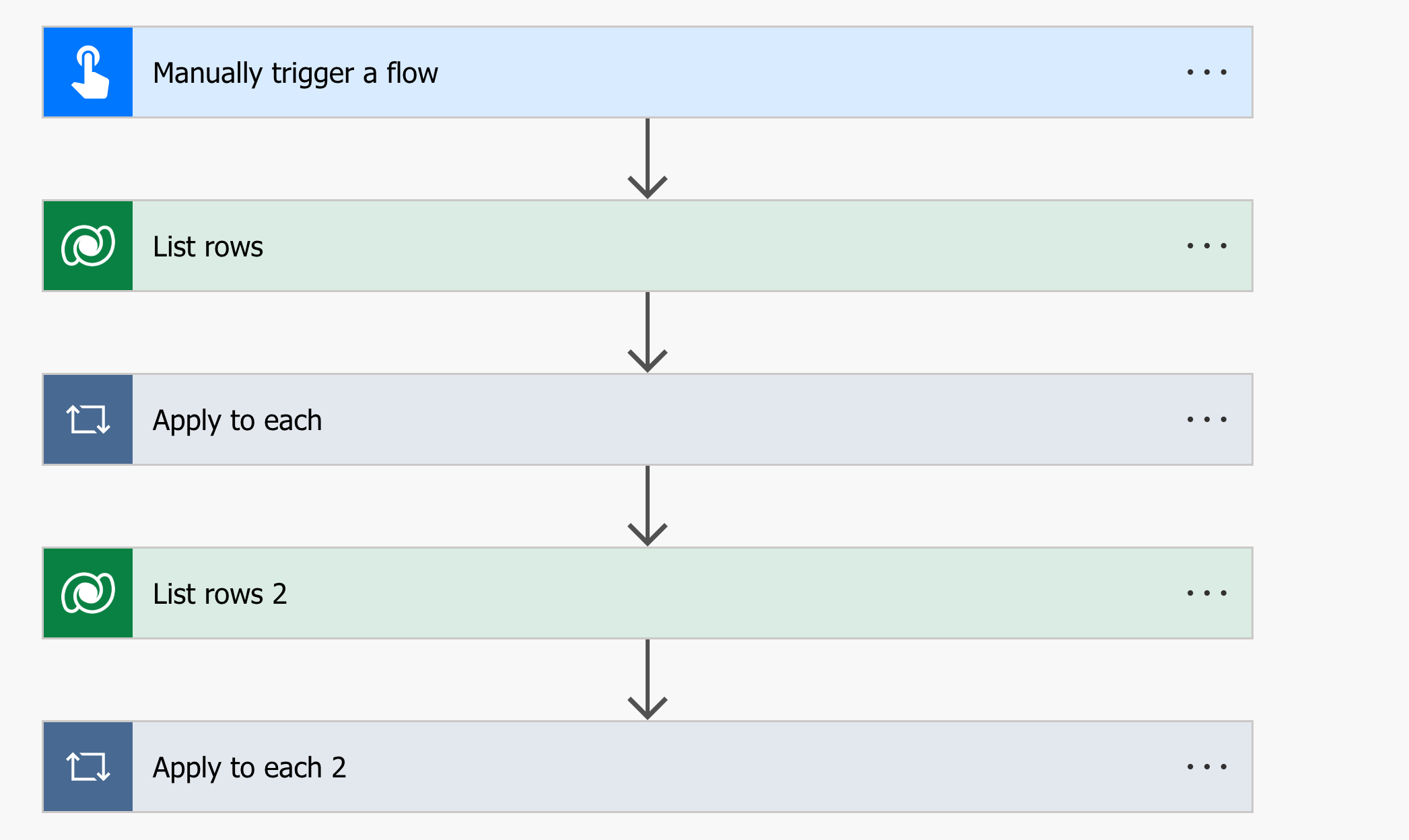
Task: Expand the Manually trigger a flow card title
Action: click(296, 73)
